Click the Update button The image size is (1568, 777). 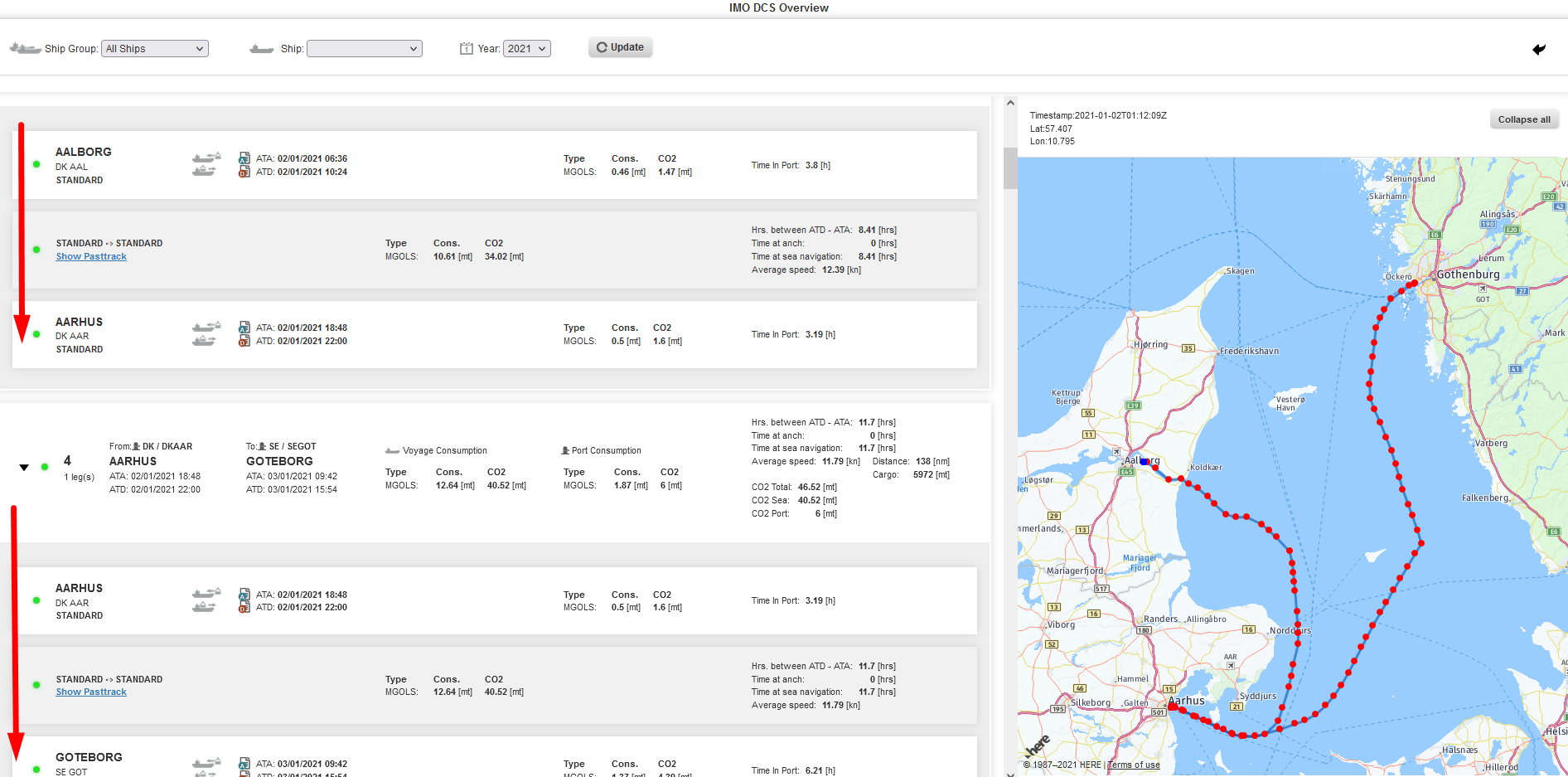(621, 47)
